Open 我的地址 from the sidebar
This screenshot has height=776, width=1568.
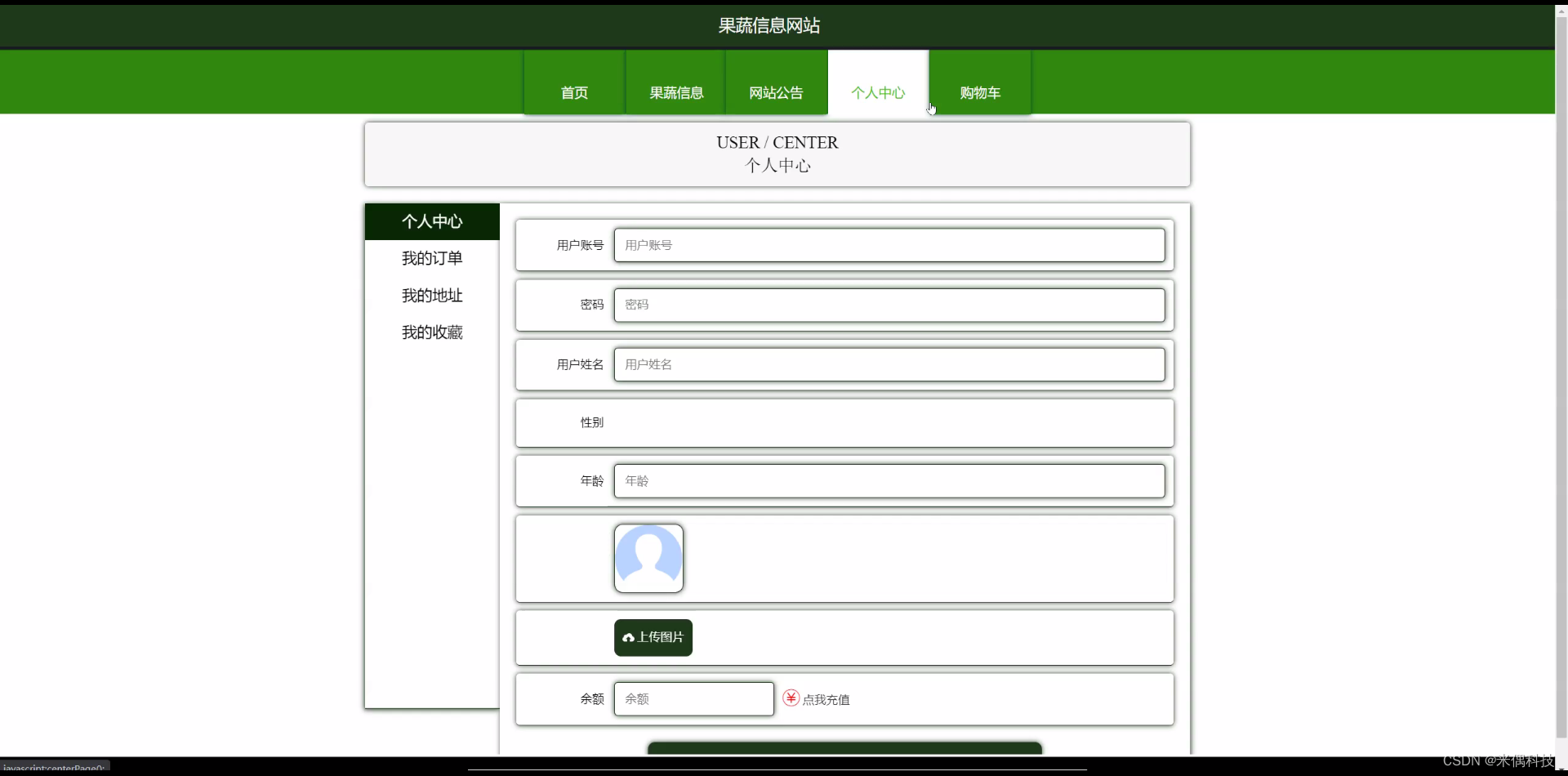pyautogui.click(x=432, y=295)
